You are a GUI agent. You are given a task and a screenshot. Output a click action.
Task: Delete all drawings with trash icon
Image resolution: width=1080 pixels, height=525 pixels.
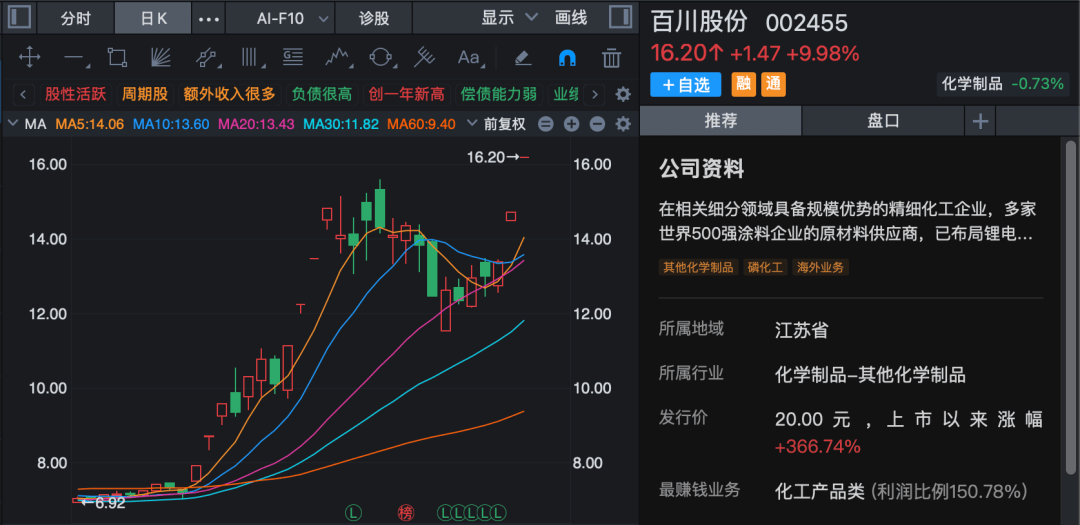pos(611,57)
